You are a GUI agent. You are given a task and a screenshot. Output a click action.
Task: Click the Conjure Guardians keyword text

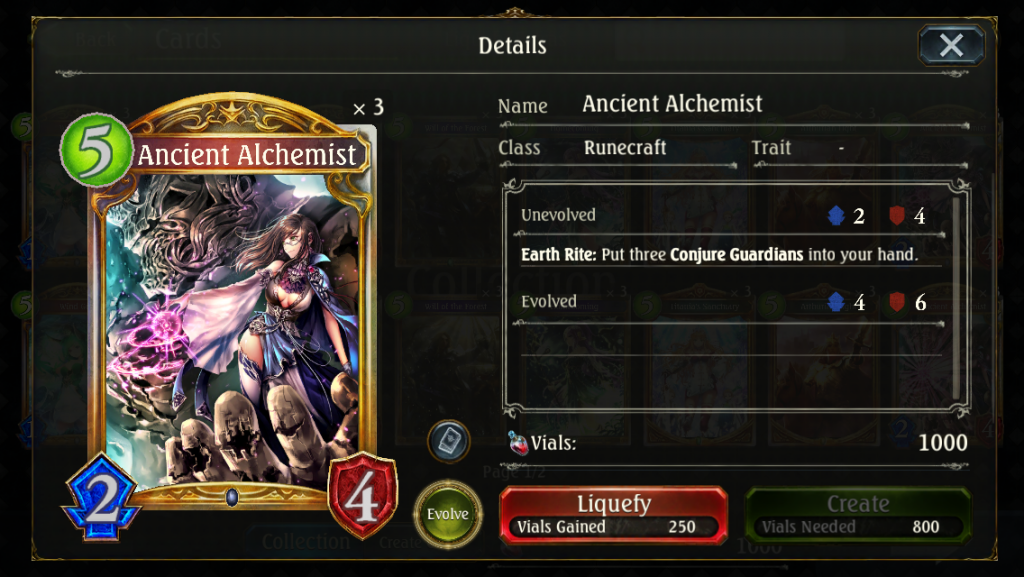[x=737, y=255]
